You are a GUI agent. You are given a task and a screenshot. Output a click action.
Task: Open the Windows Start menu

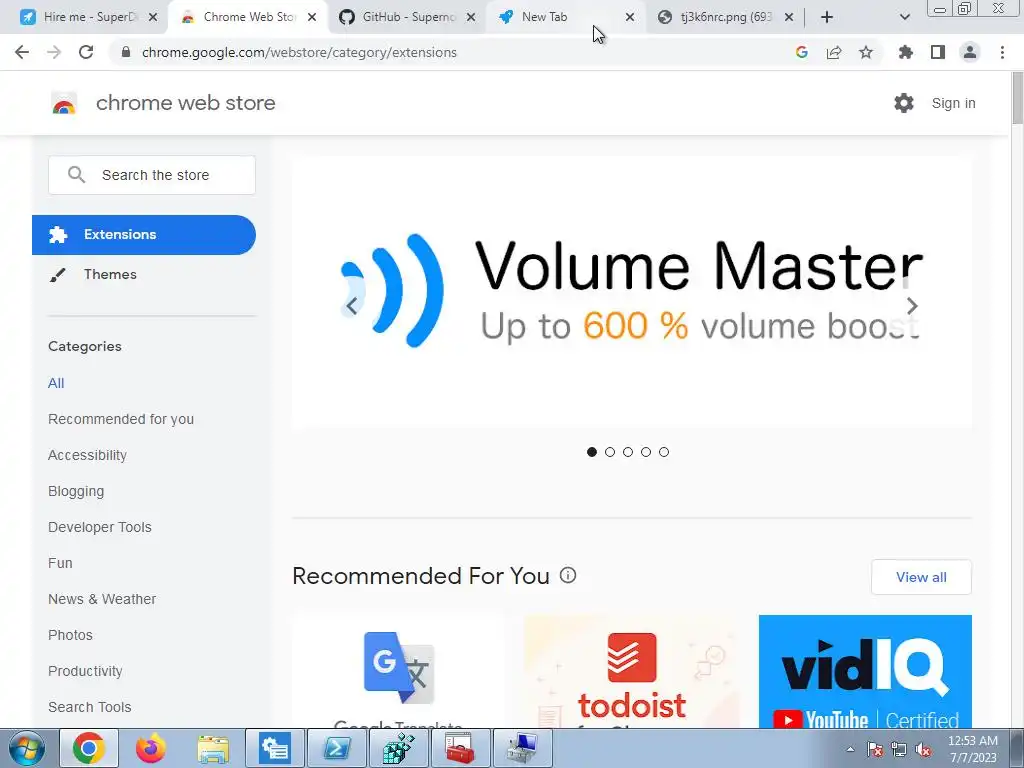pos(26,748)
